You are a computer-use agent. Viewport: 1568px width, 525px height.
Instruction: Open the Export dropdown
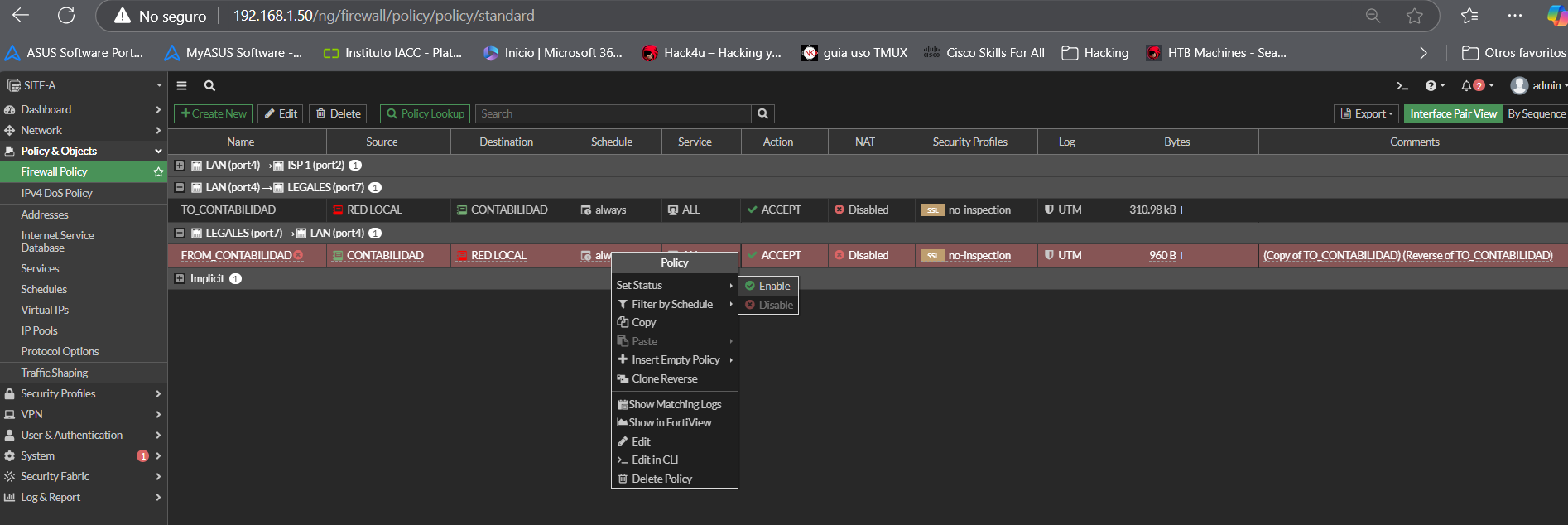[1368, 114]
